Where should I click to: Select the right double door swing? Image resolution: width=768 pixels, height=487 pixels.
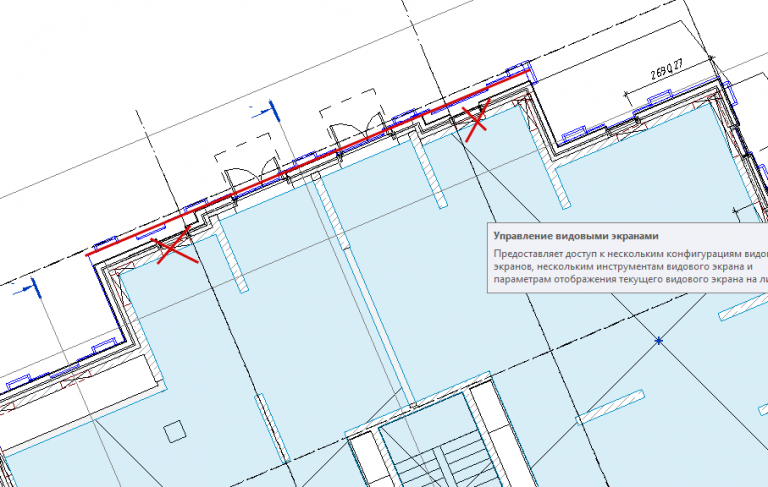(x=357, y=130)
